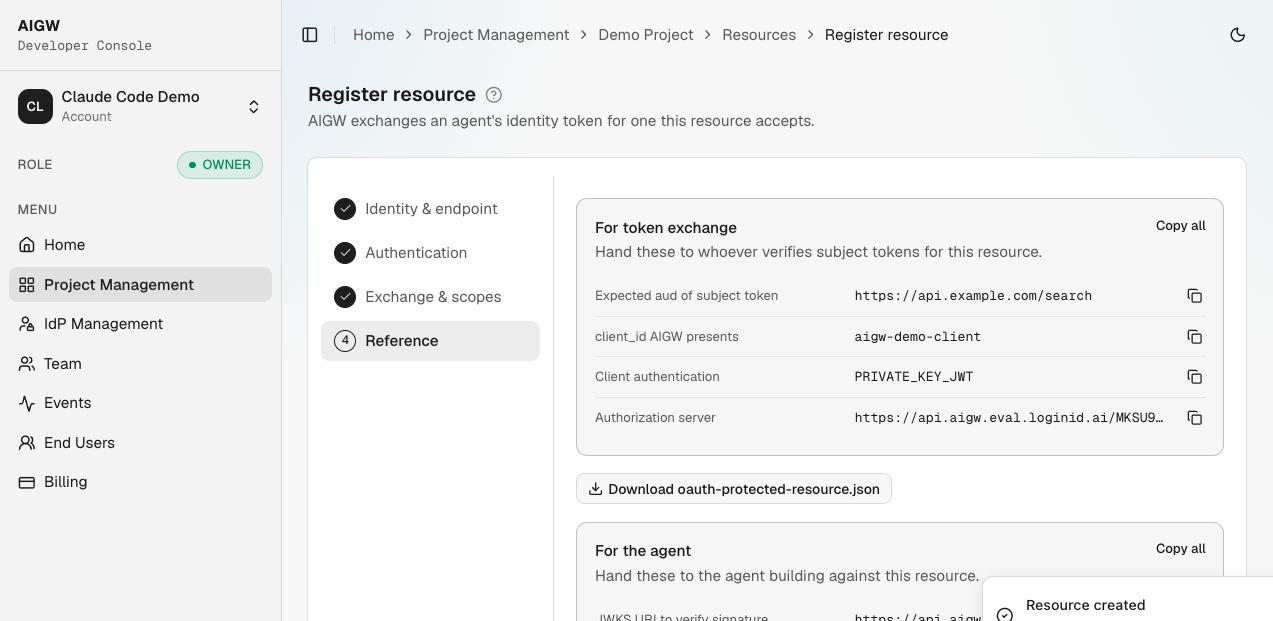Click Resources breadcrumb link
This screenshot has width=1273, height=621.
[759, 35]
